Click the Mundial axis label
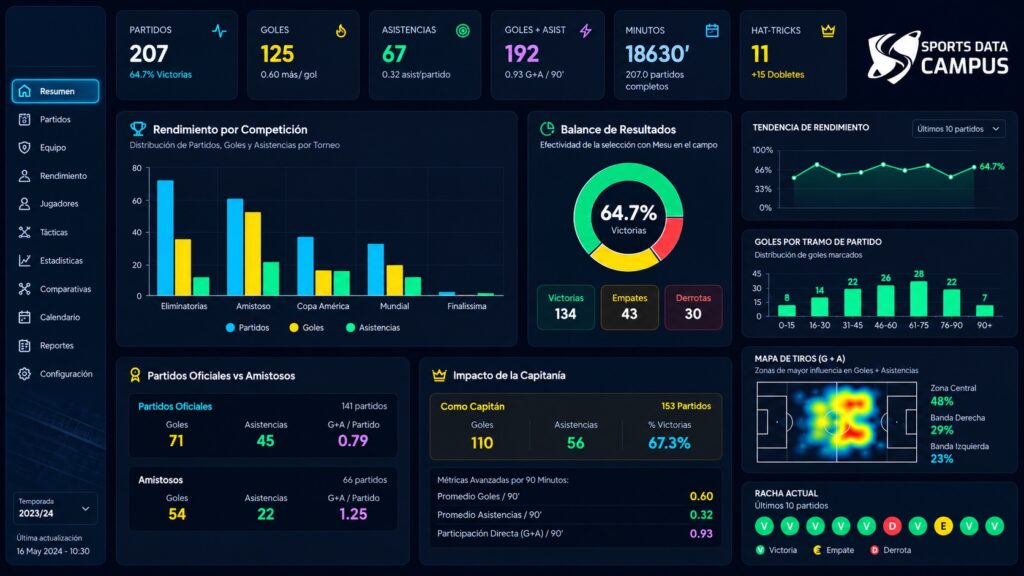 point(394,306)
